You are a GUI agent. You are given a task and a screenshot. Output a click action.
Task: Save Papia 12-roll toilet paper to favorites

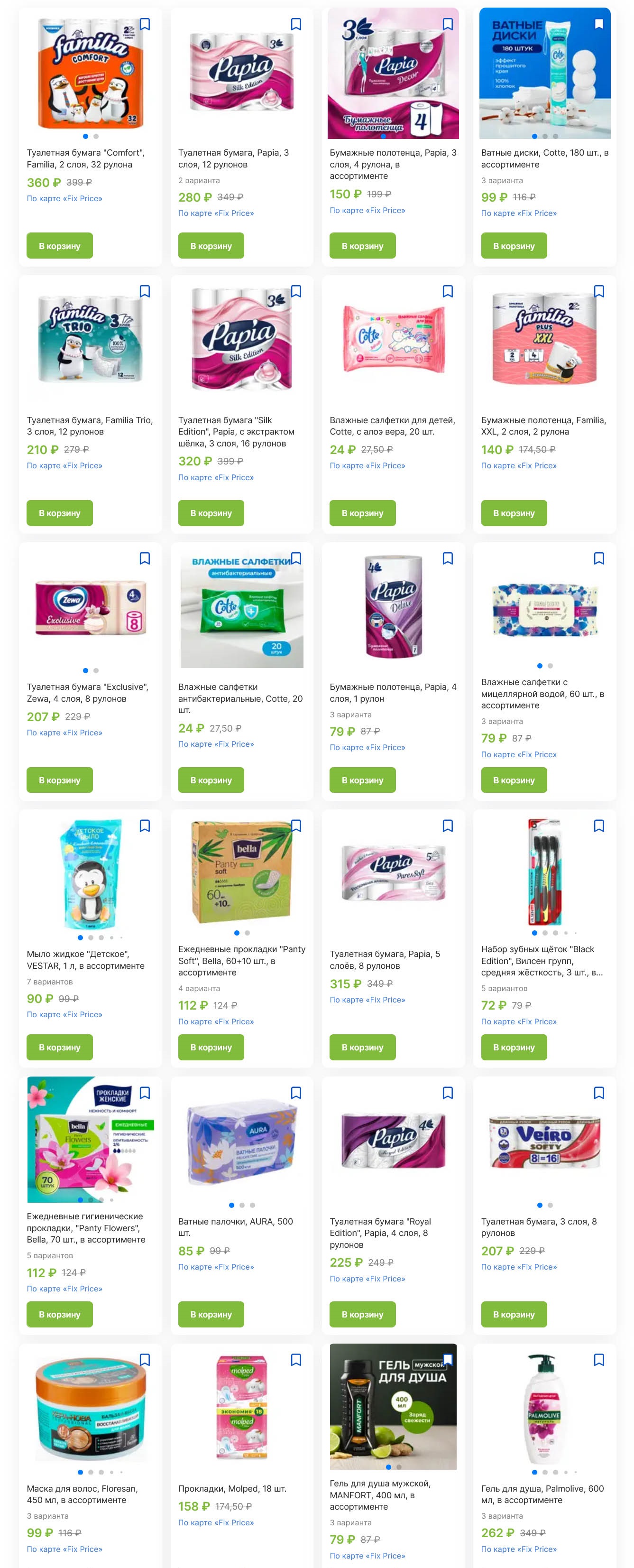tap(296, 24)
